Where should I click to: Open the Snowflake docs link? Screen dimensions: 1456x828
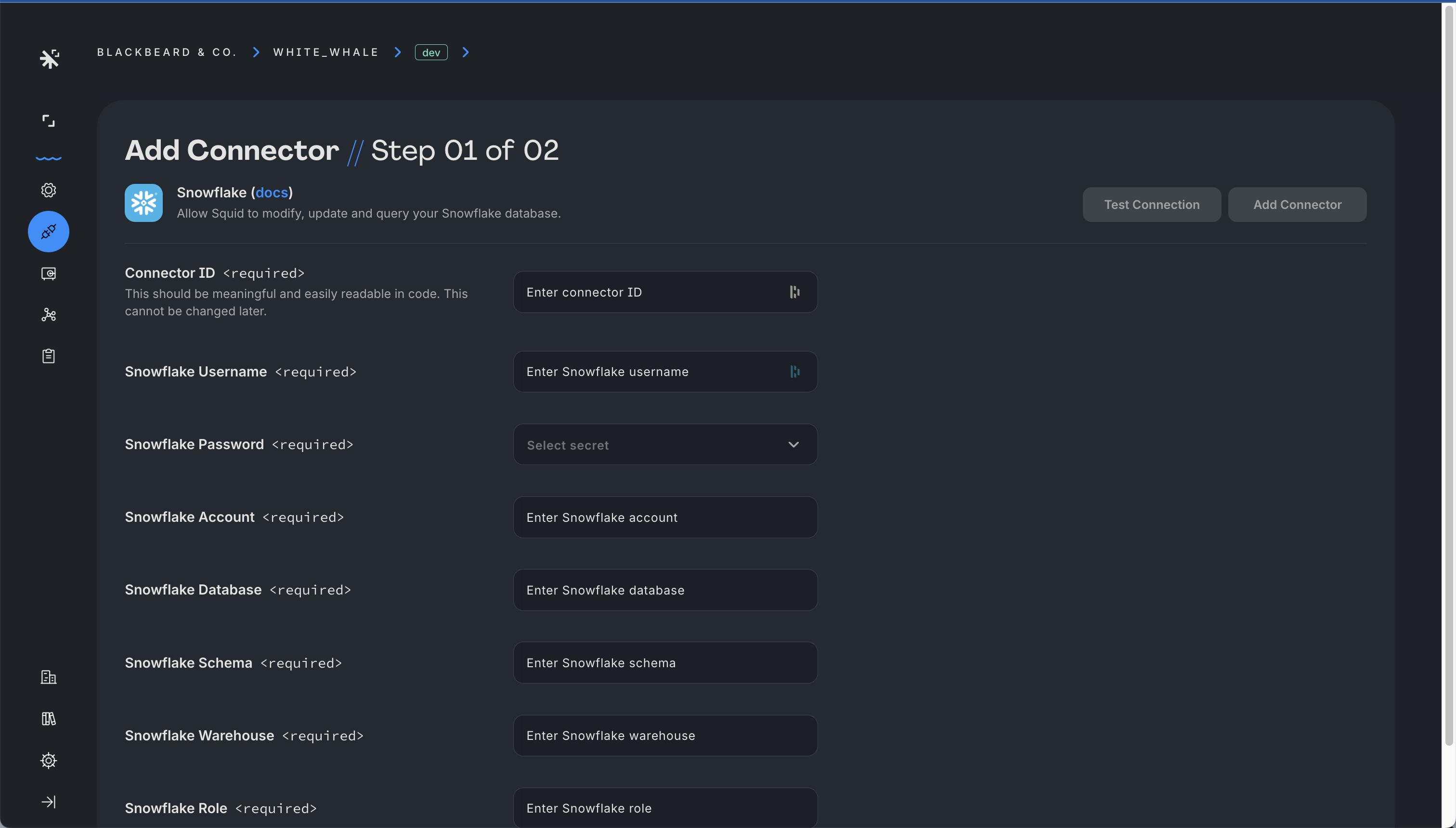272,192
